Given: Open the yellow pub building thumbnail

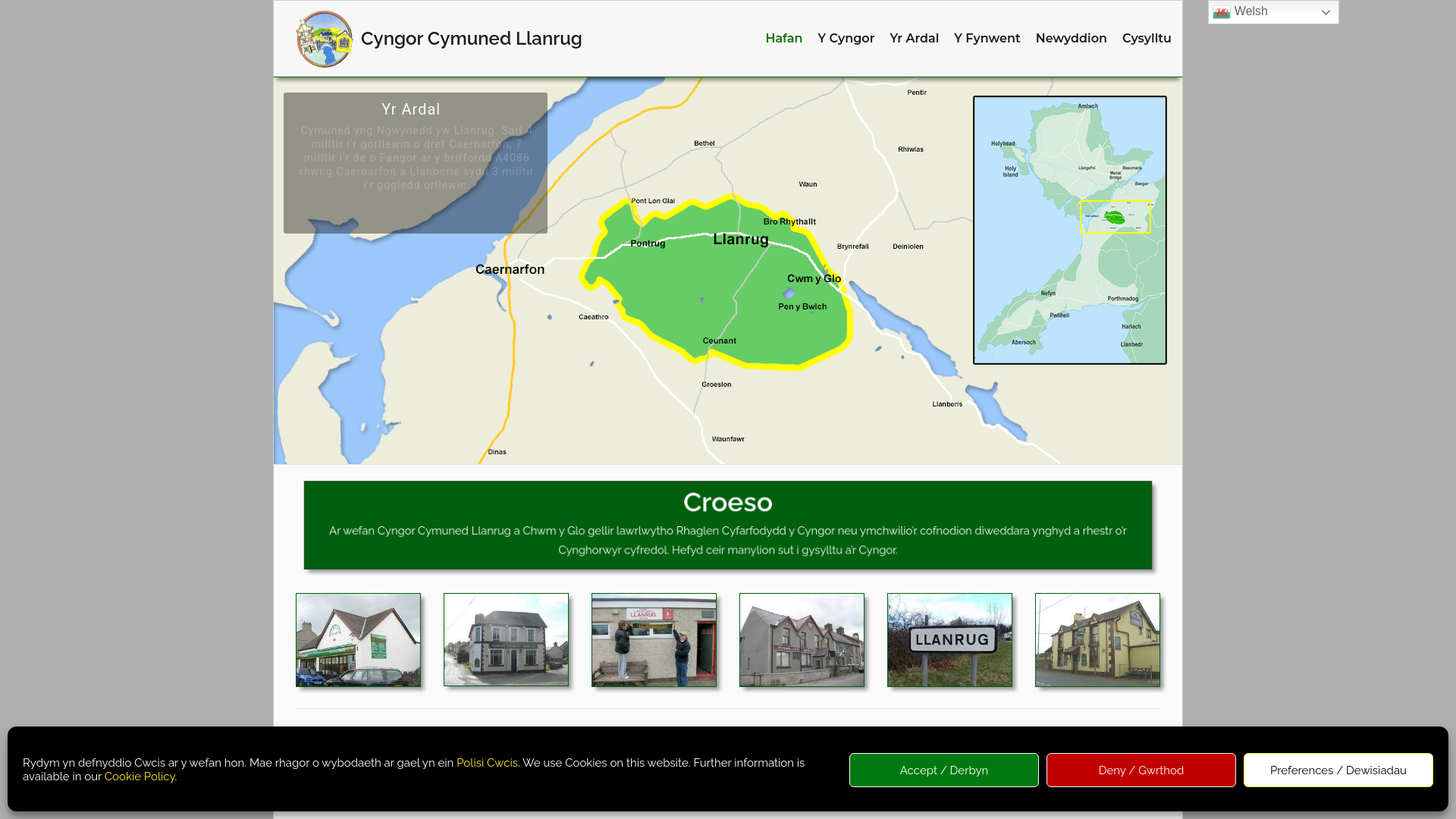Looking at the screenshot, I should tap(1097, 640).
